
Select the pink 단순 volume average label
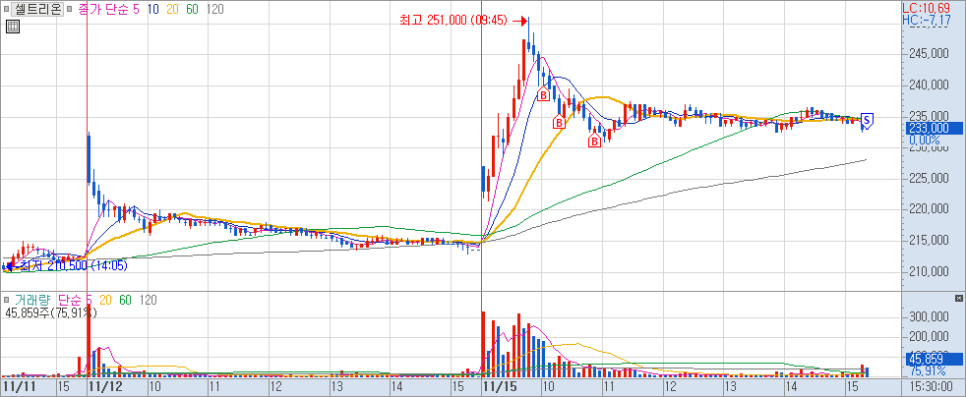click(71, 300)
